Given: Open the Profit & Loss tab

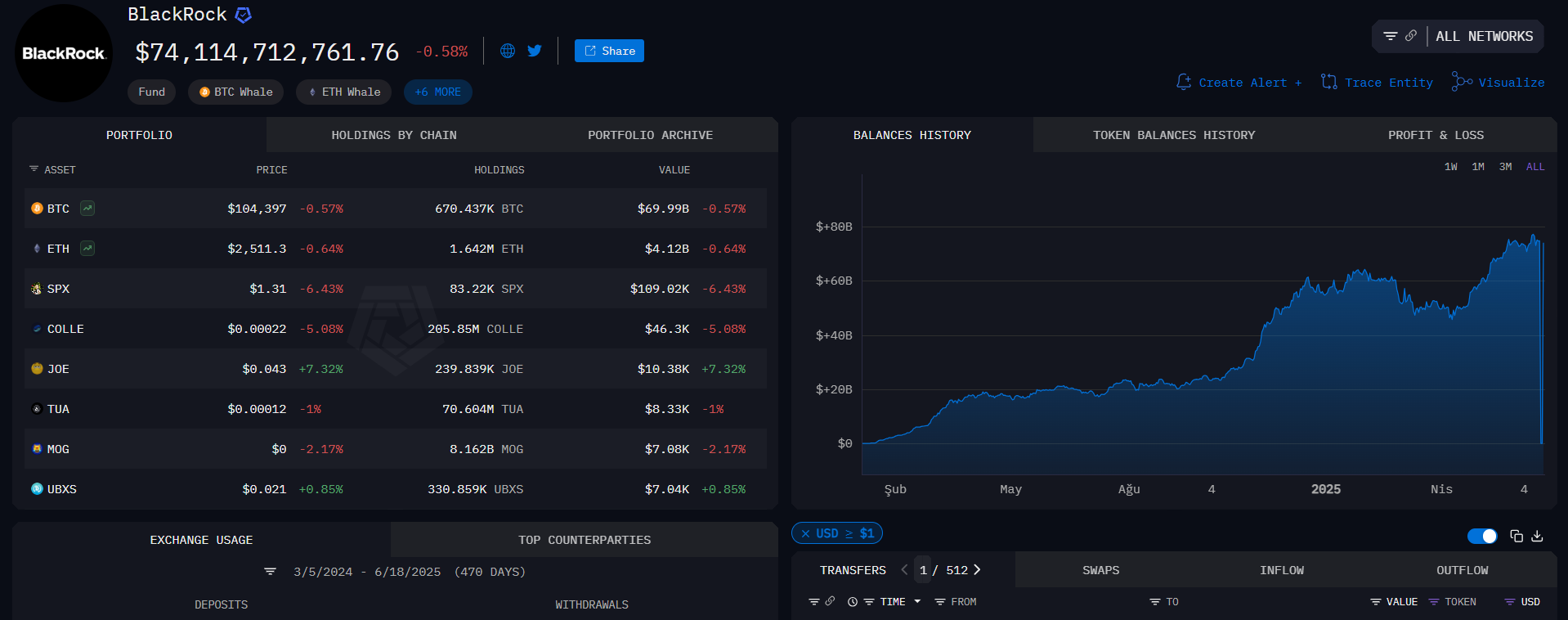Looking at the screenshot, I should pos(1436,135).
